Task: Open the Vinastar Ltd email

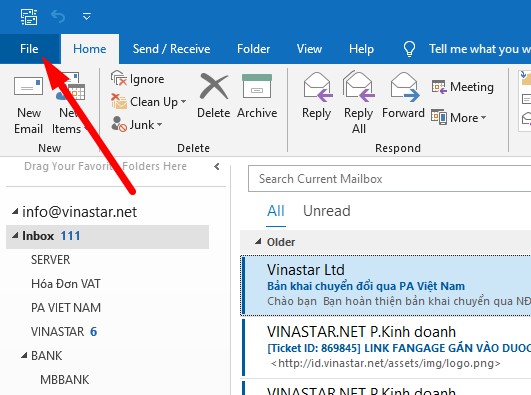Action: pyautogui.click(x=386, y=286)
